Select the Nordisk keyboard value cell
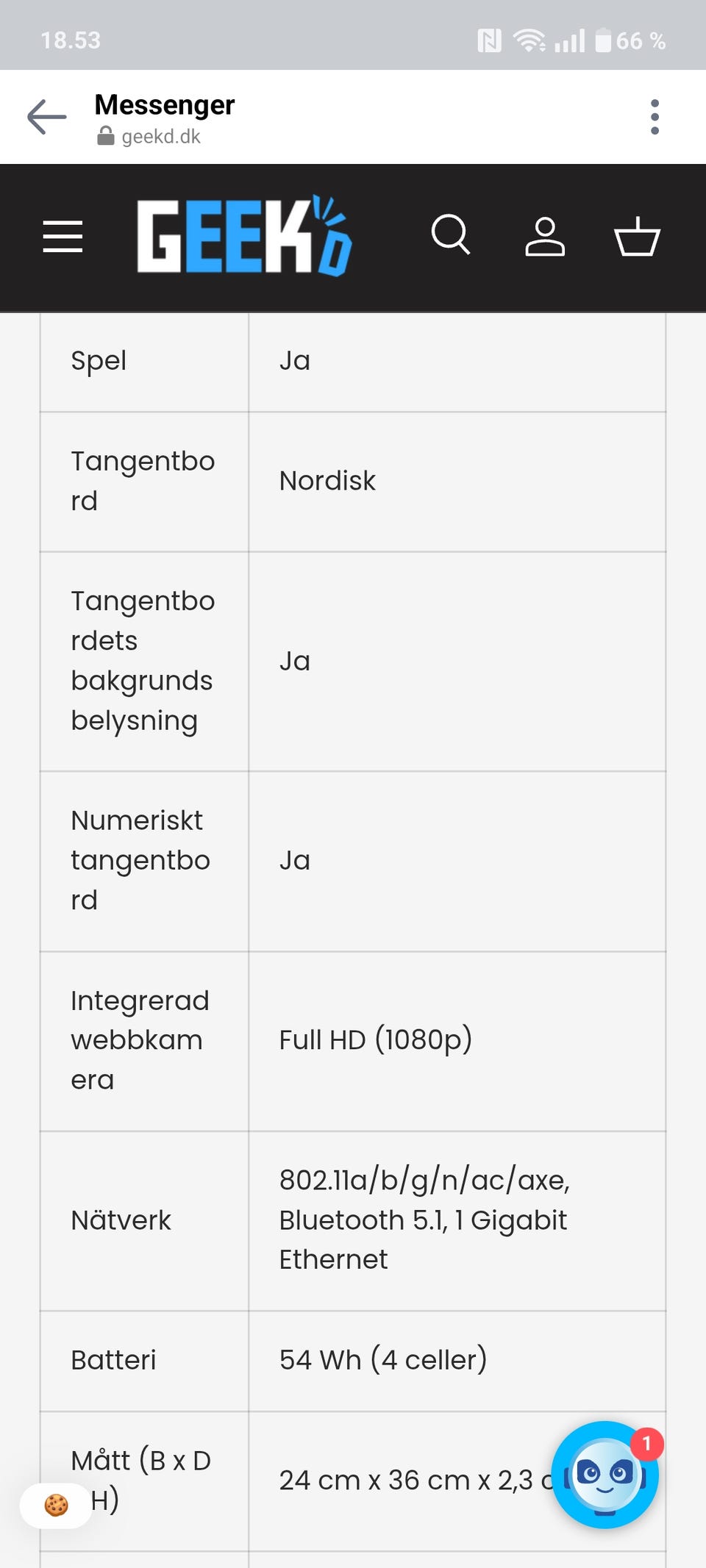Viewport: 706px width, 1568px height. pos(327,481)
